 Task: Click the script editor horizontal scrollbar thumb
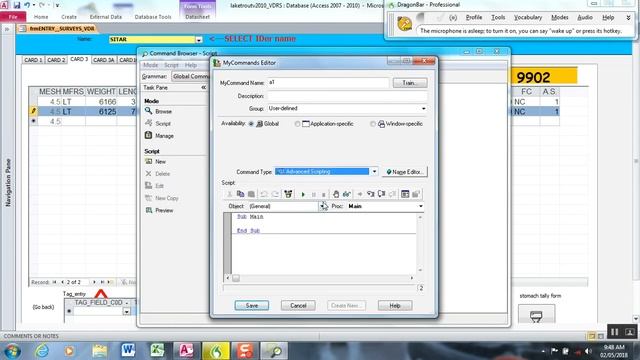tap(236, 278)
